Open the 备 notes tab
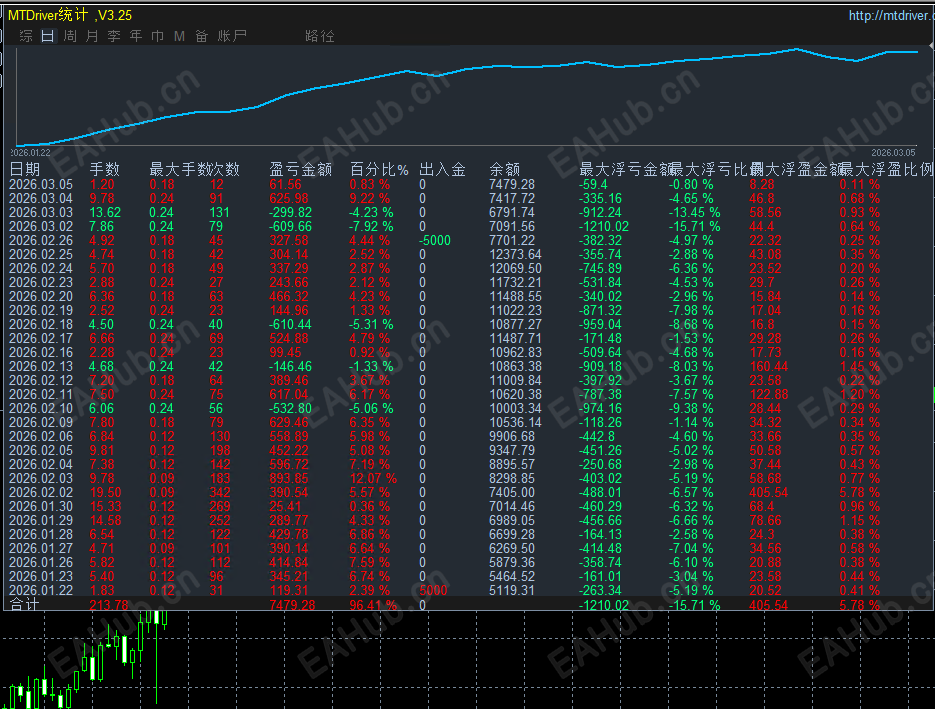The width and height of the screenshot is (935, 709). [202, 36]
